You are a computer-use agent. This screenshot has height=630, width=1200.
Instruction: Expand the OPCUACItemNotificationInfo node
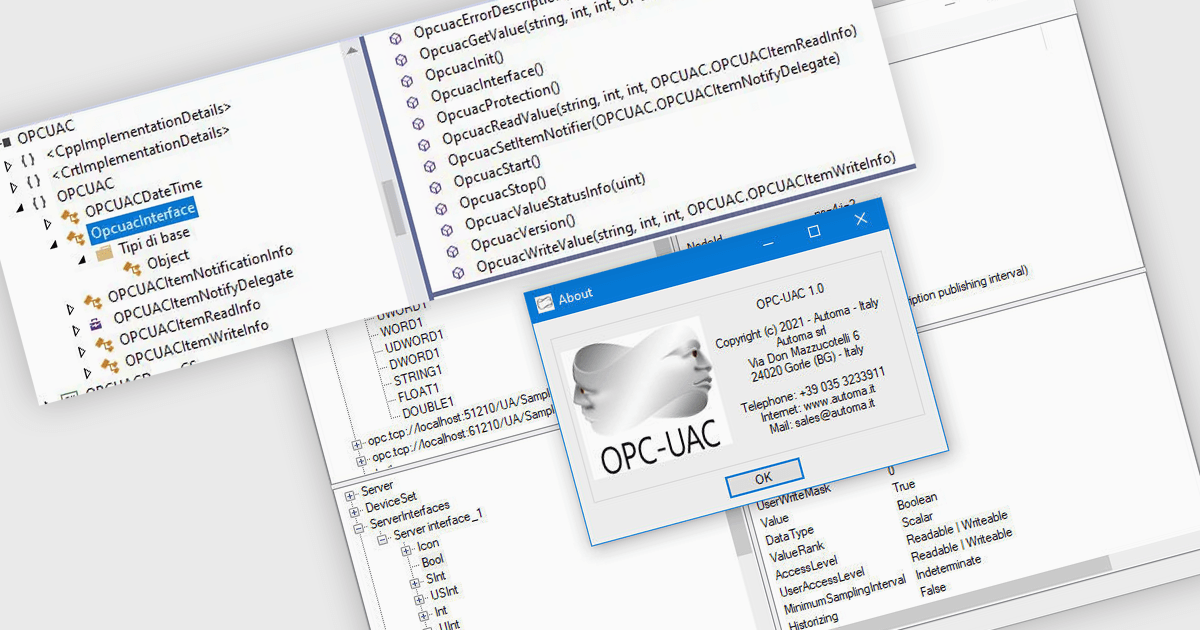pyautogui.click(x=70, y=308)
